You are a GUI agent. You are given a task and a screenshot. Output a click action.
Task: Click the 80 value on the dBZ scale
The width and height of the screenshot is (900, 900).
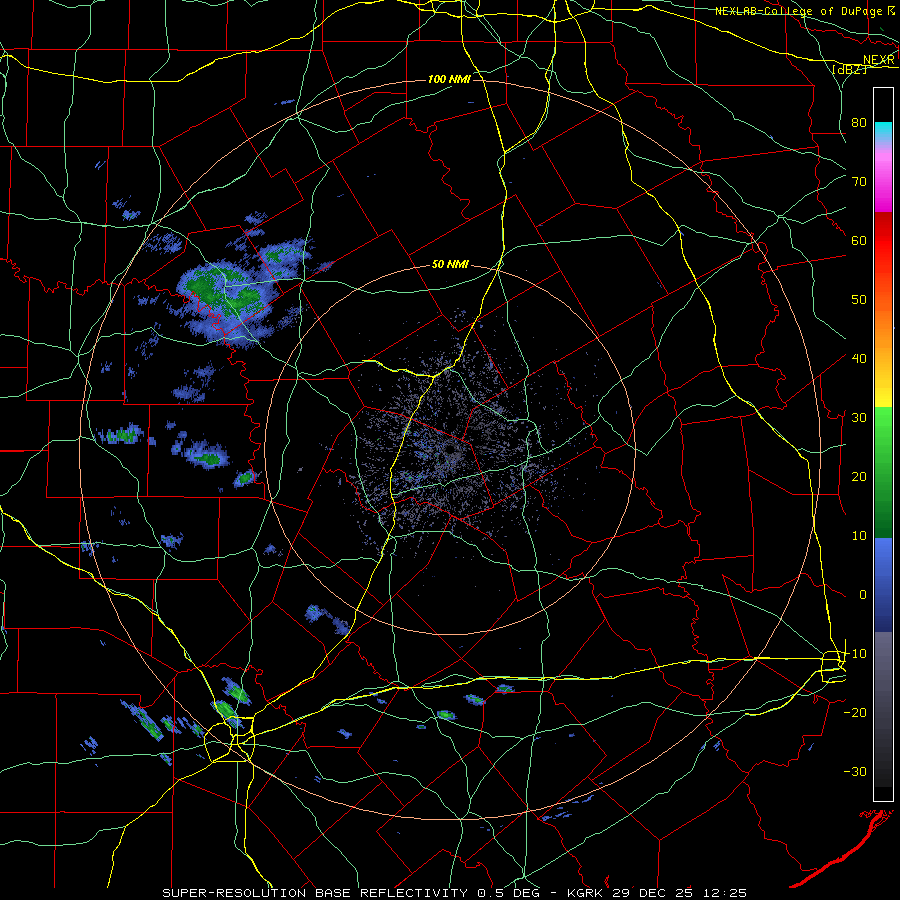859,122
